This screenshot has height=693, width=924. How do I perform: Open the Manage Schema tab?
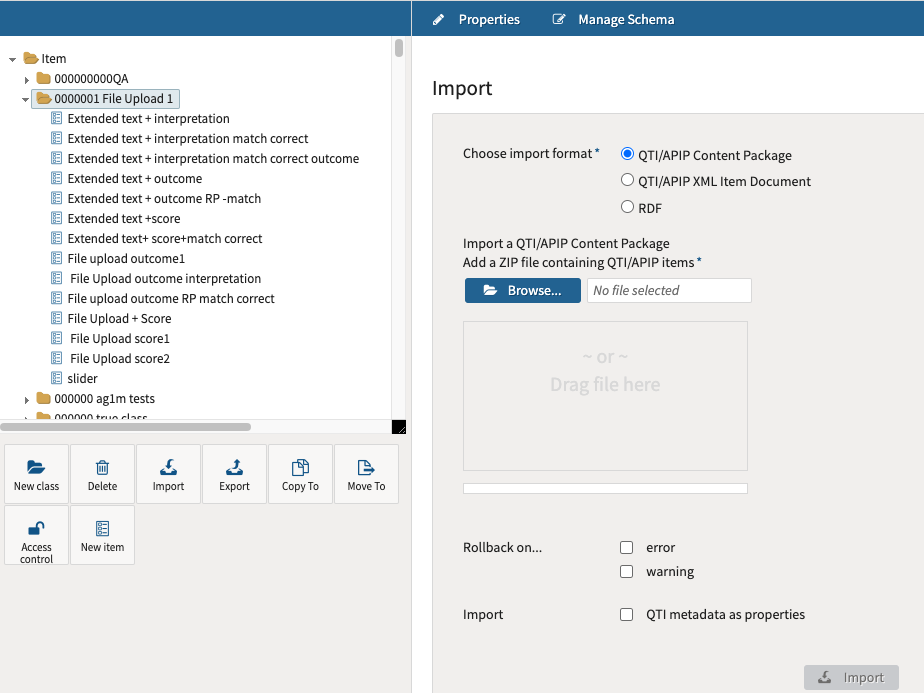click(626, 18)
